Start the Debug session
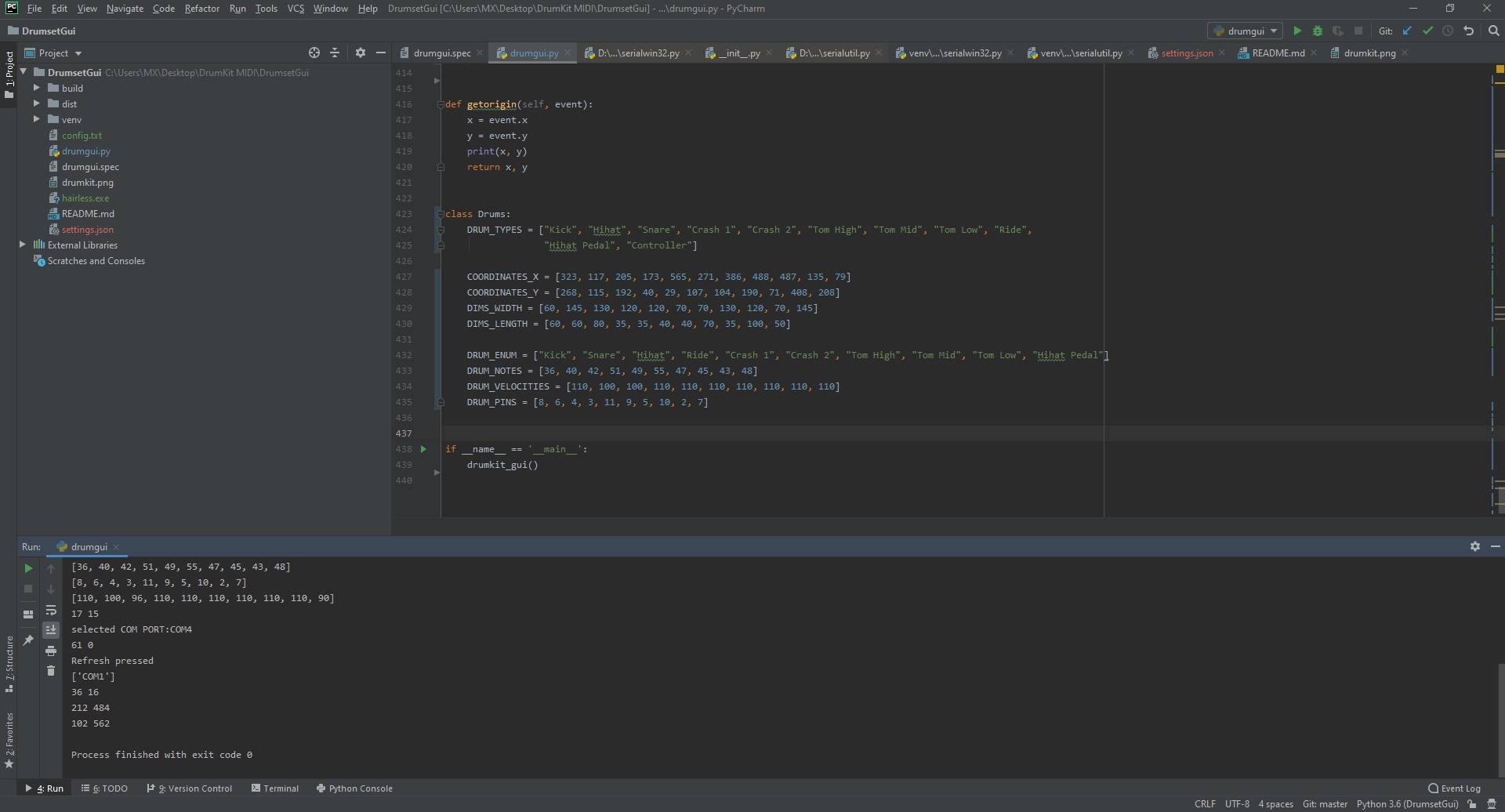 click(x=1318, y=31)
